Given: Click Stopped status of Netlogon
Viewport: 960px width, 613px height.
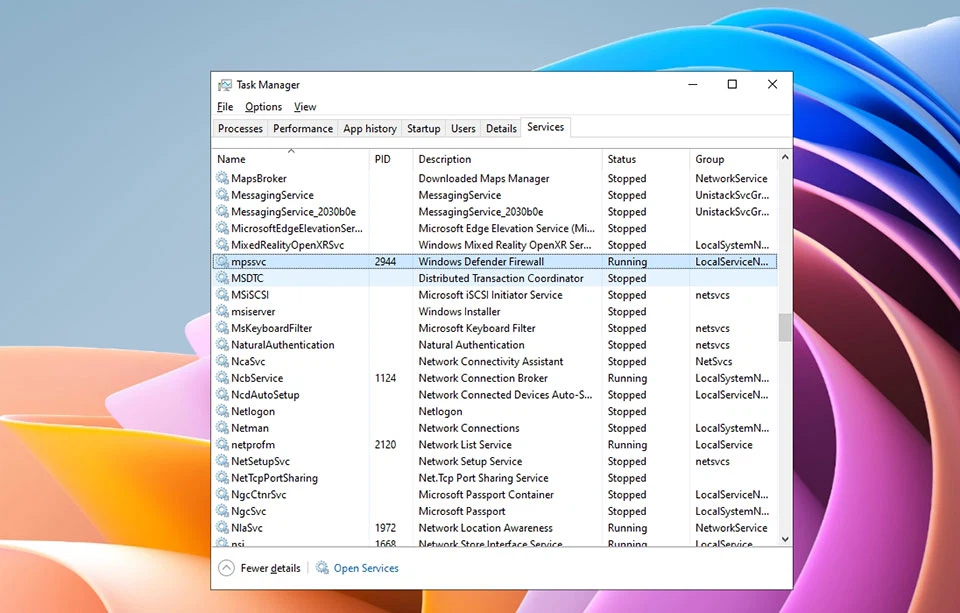Looking at the screenshot, I should click(626, 412).
